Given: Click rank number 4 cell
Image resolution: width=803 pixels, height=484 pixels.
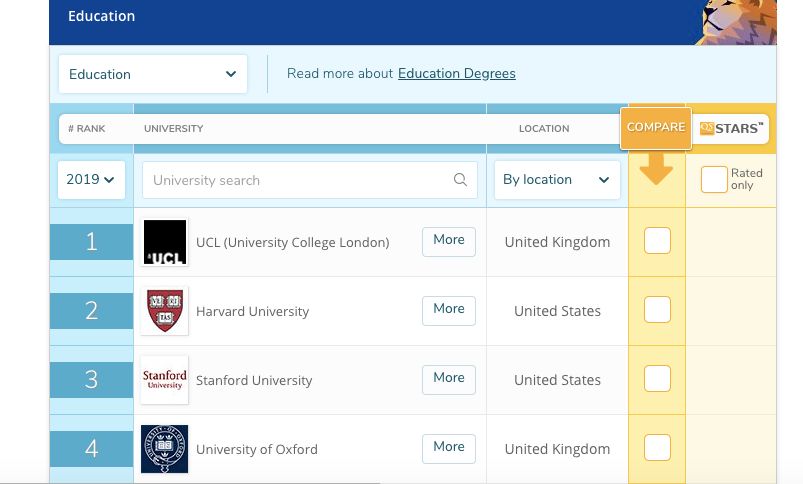Looking at the screenshot, I should [x=91, y=449].
